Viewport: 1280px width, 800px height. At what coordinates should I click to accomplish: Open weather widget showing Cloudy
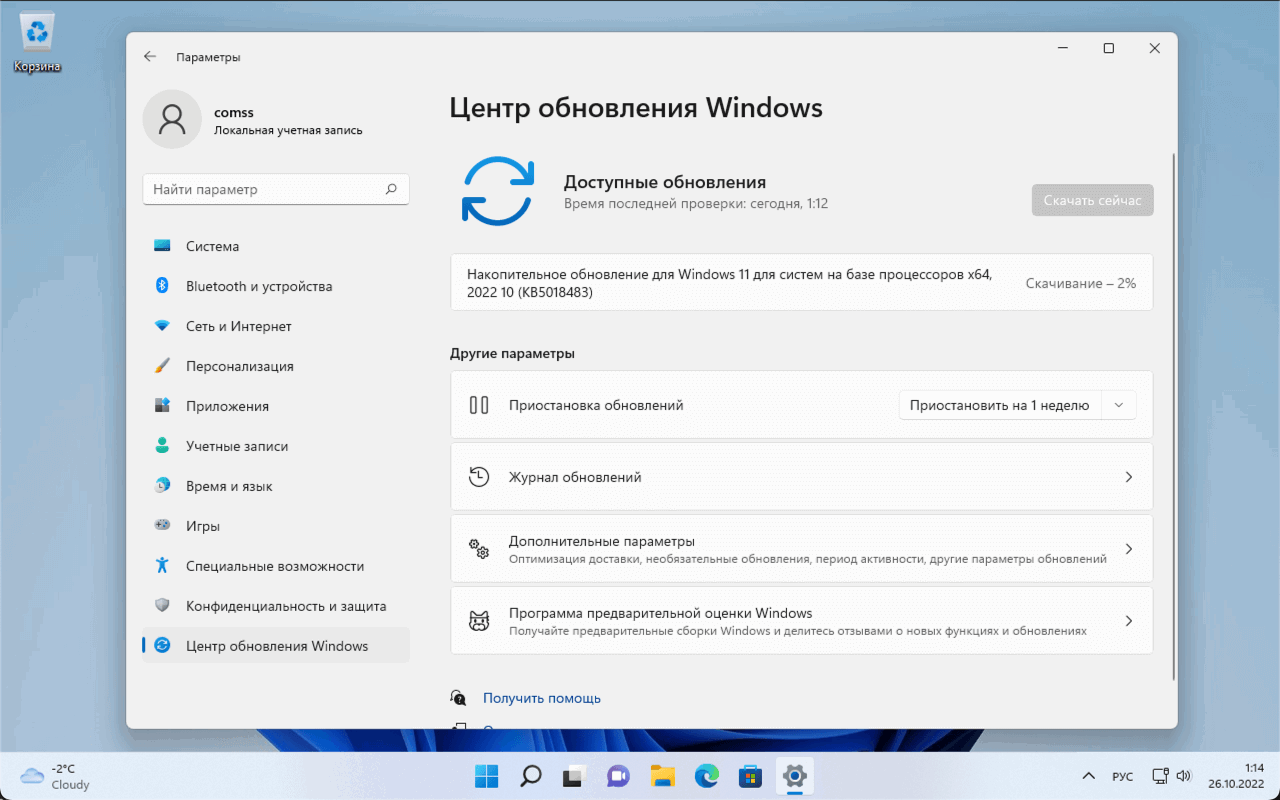(x=56, y=776)
